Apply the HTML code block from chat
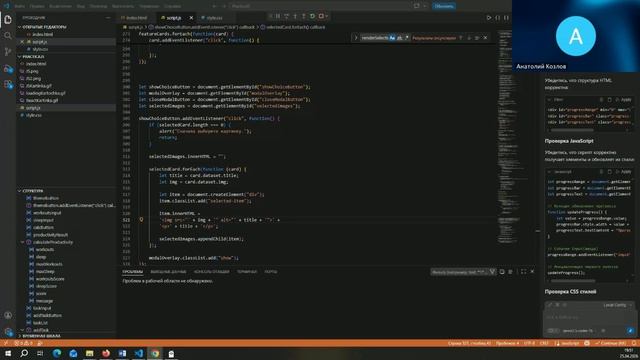 tap(623, 100)
